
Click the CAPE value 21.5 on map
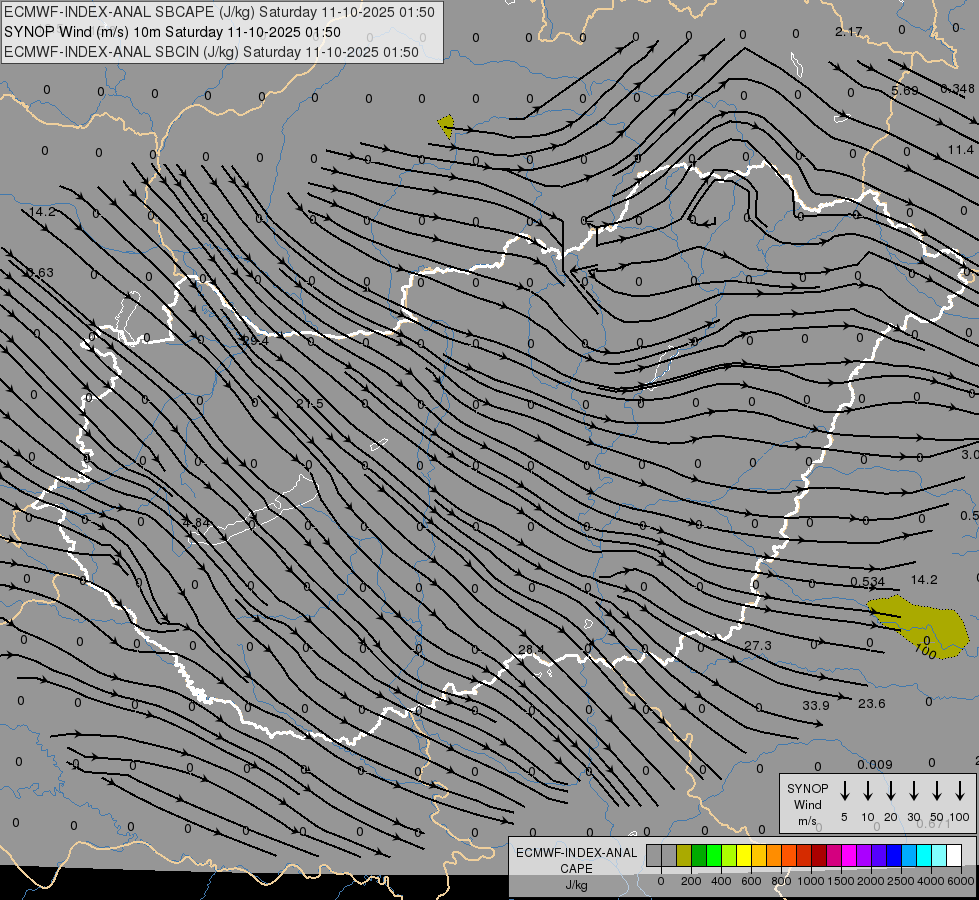(310, 403)
